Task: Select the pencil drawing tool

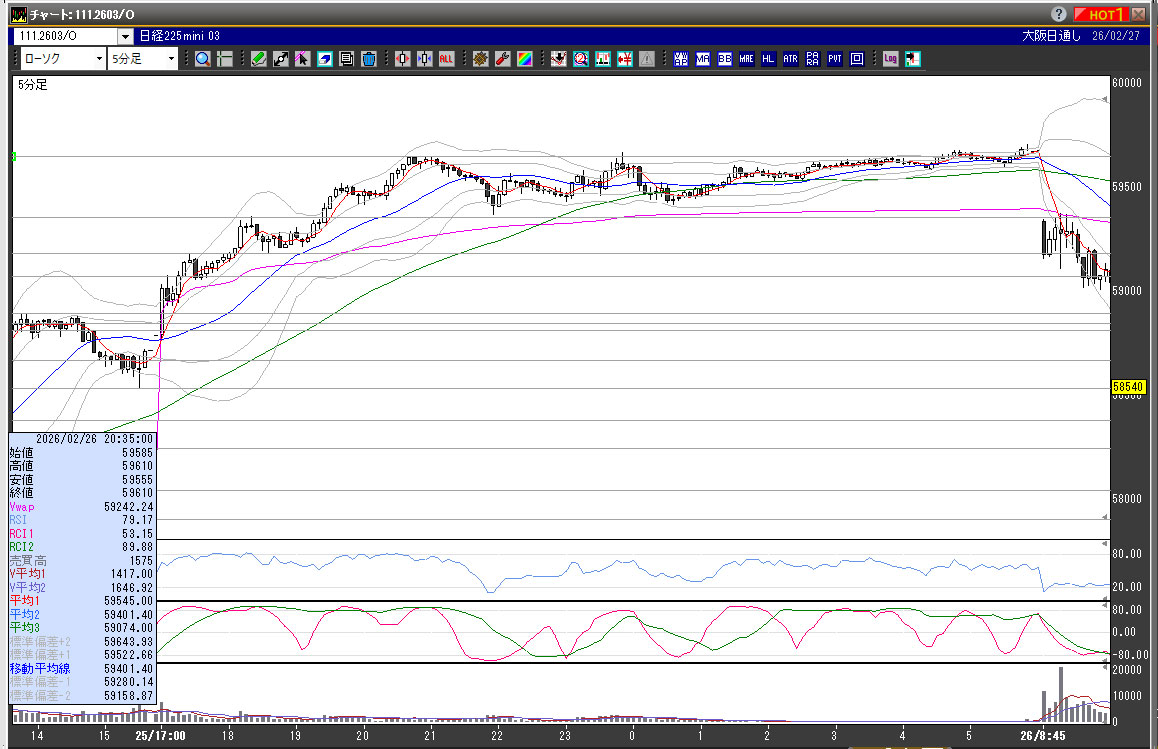Action: 259,59
